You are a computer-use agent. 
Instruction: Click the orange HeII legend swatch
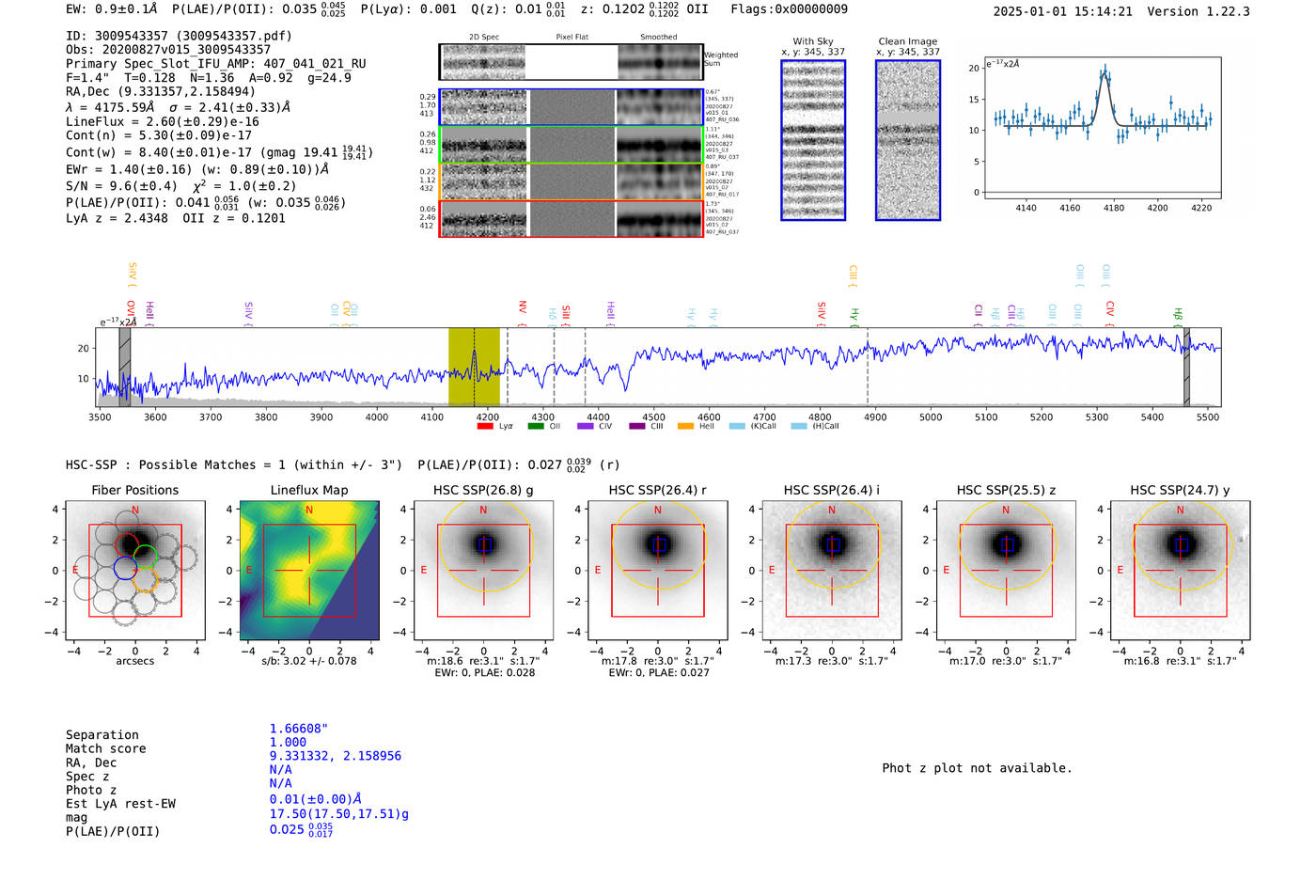click(x=686, y=427)
